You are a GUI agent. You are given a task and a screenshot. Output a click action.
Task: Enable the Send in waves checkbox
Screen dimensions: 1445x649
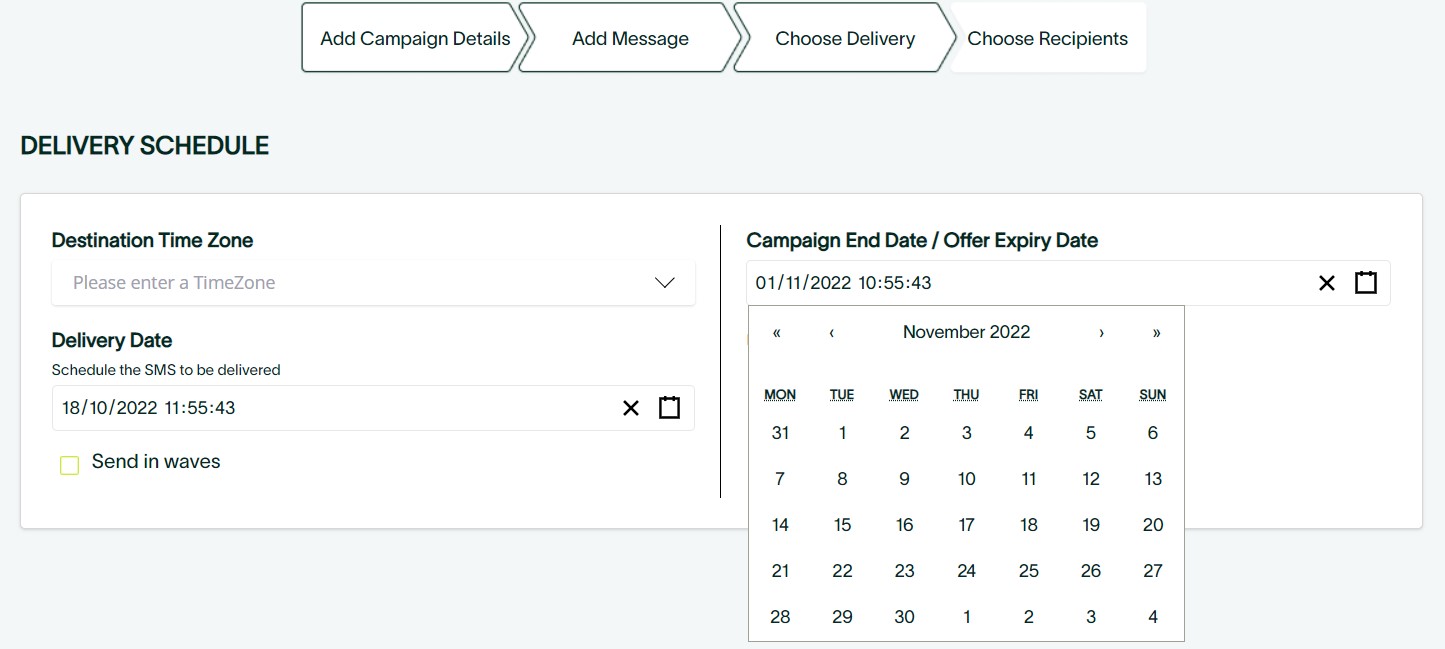coord(69,465)
